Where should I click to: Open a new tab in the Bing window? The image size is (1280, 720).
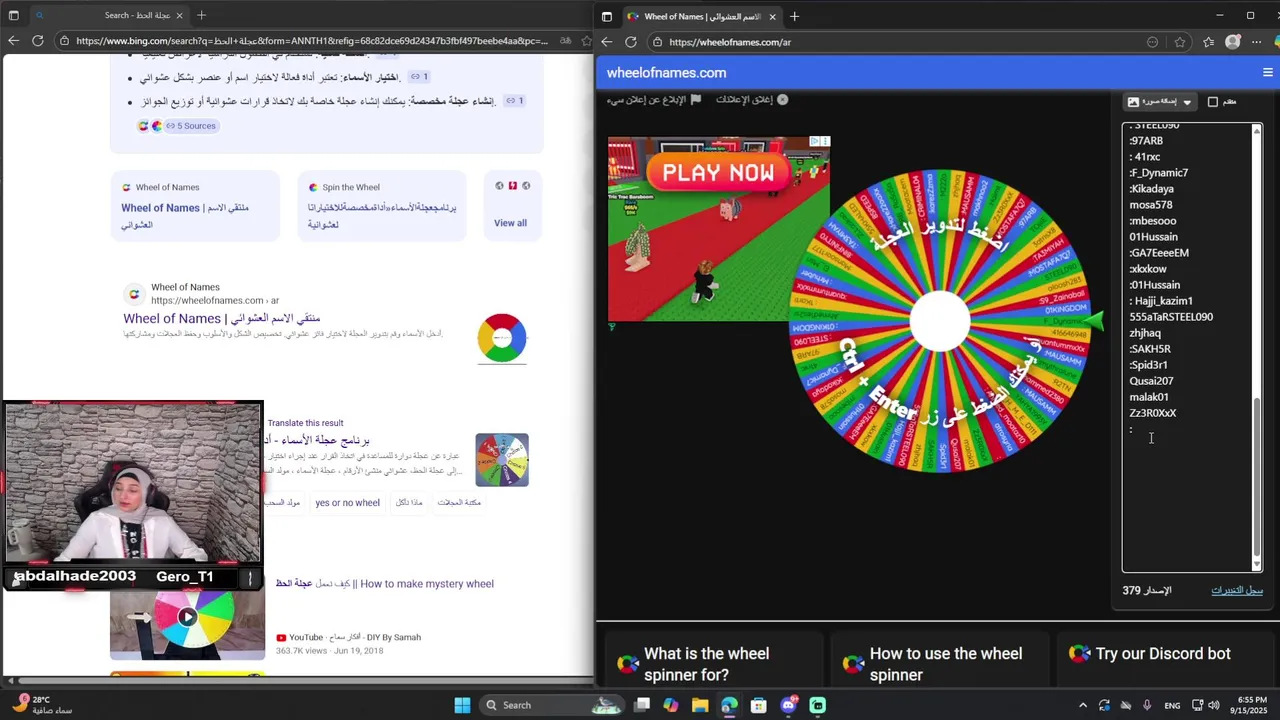click(201, 15)
